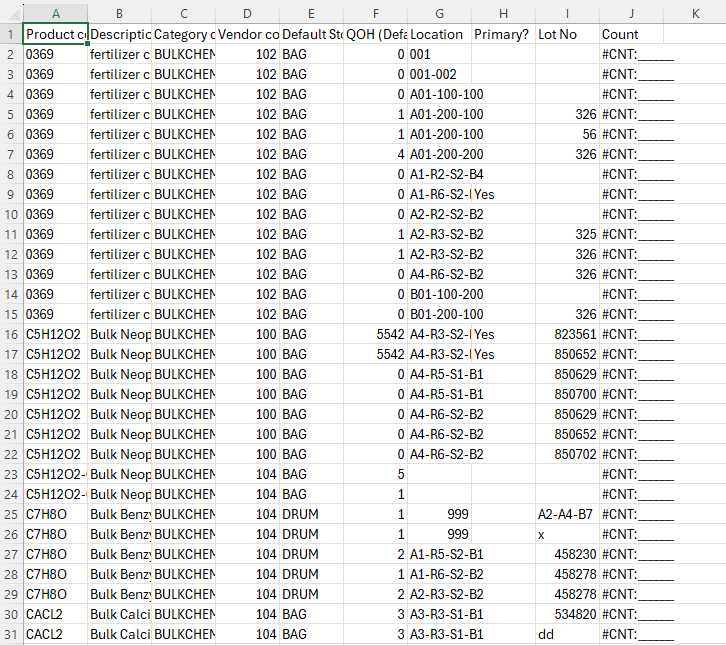Screen dimensions: 726x645
Task: Select column A header
Action: tap(56, 14)
